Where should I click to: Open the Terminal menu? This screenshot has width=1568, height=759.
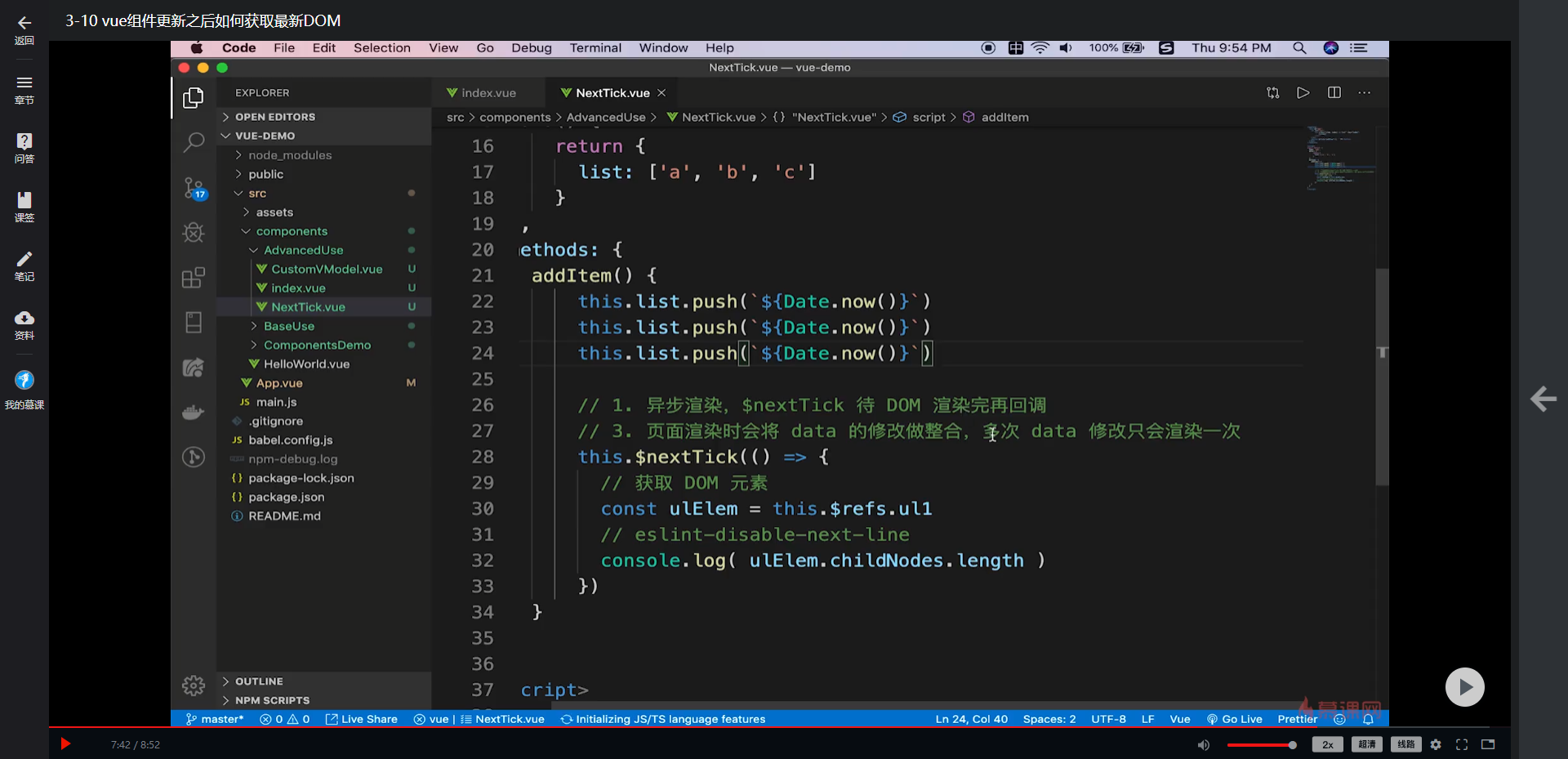595,48
